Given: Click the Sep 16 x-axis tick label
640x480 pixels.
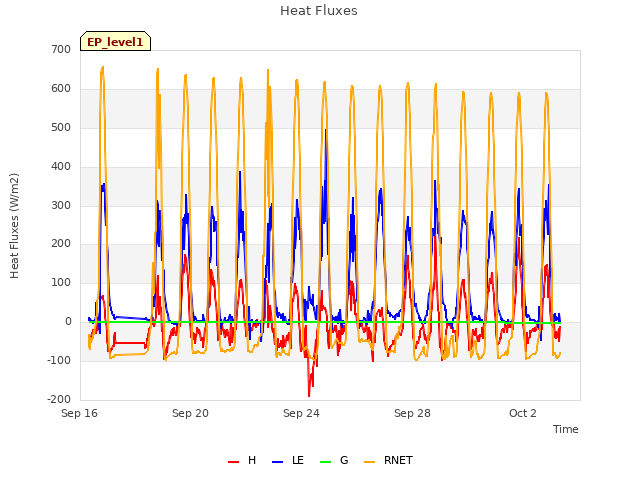Looking at the screenshot, I should (80, 413).
